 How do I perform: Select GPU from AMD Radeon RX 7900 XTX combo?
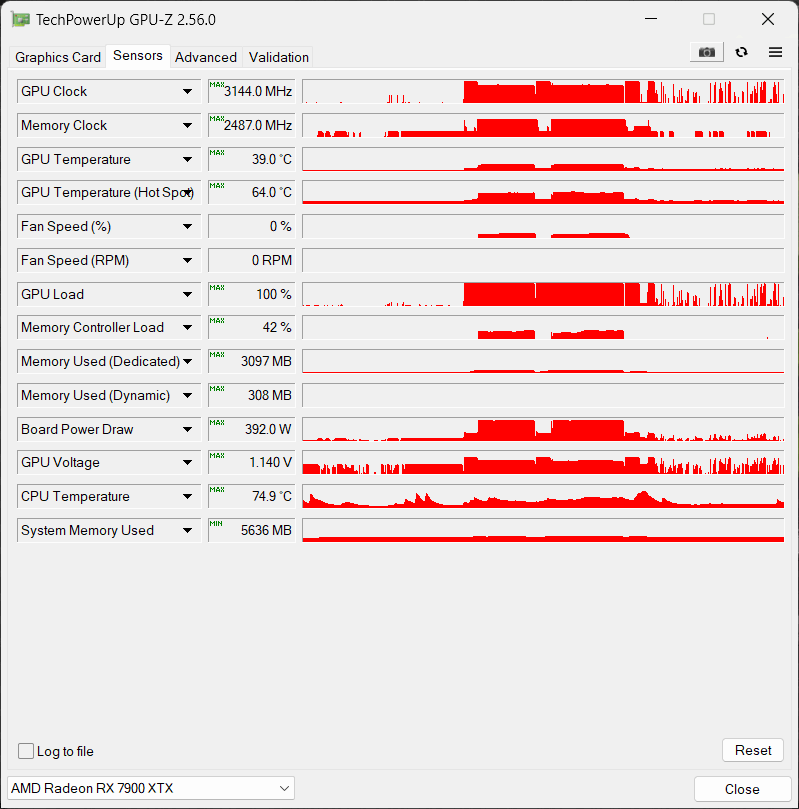(151, 788)
